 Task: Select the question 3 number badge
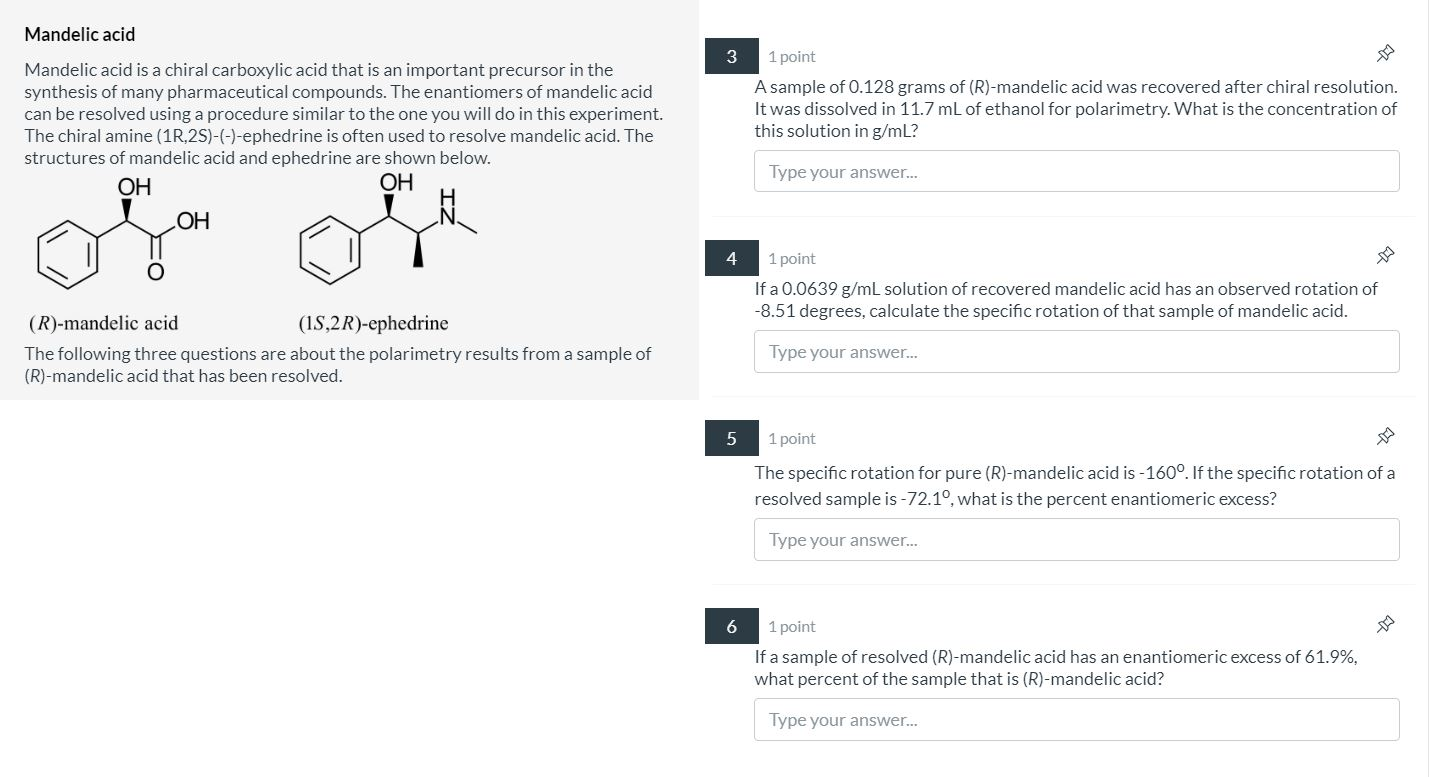click(x=731, y=56)
